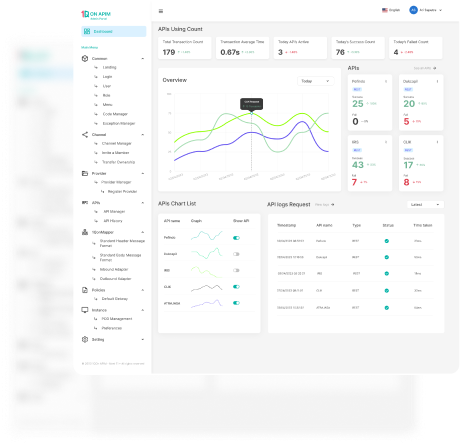Viewport: 461px width, 445px height.
Task: Open the Exception Manager menu item
Action: coord(119,123)
